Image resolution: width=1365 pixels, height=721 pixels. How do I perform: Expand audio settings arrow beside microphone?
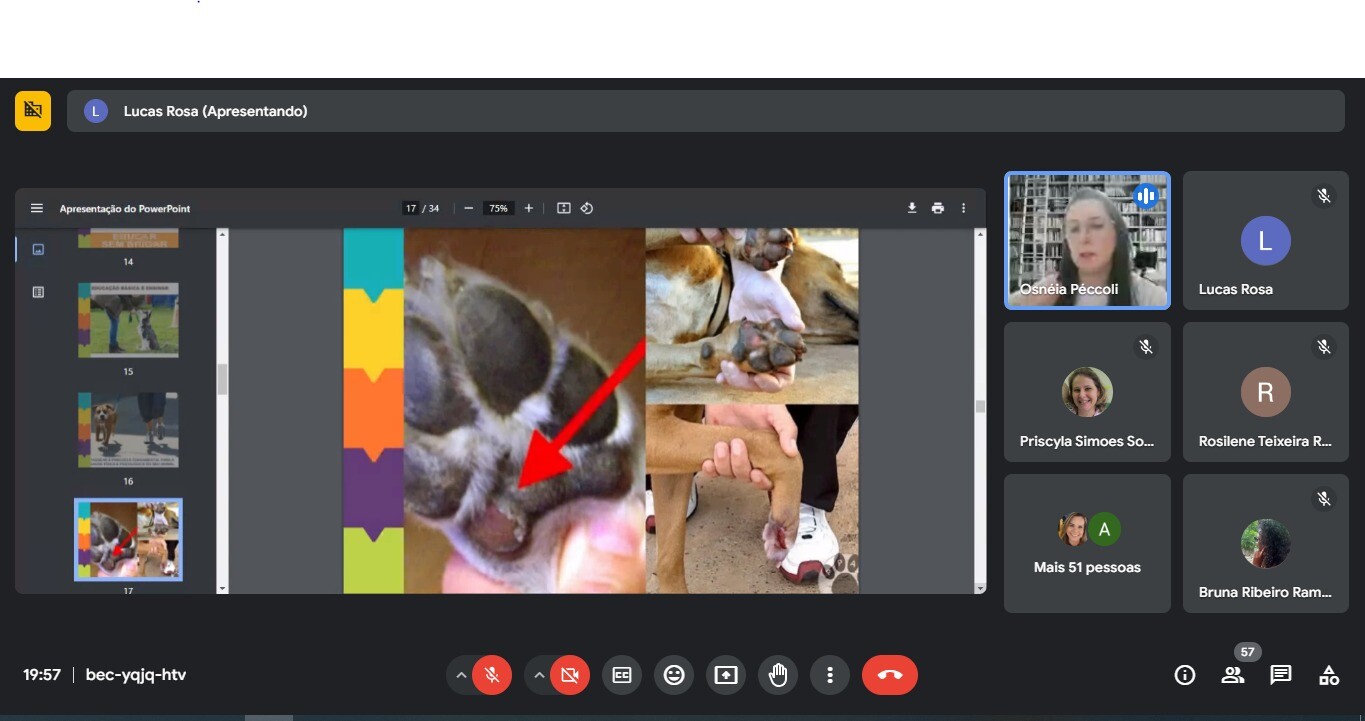[x=461, y=675]
